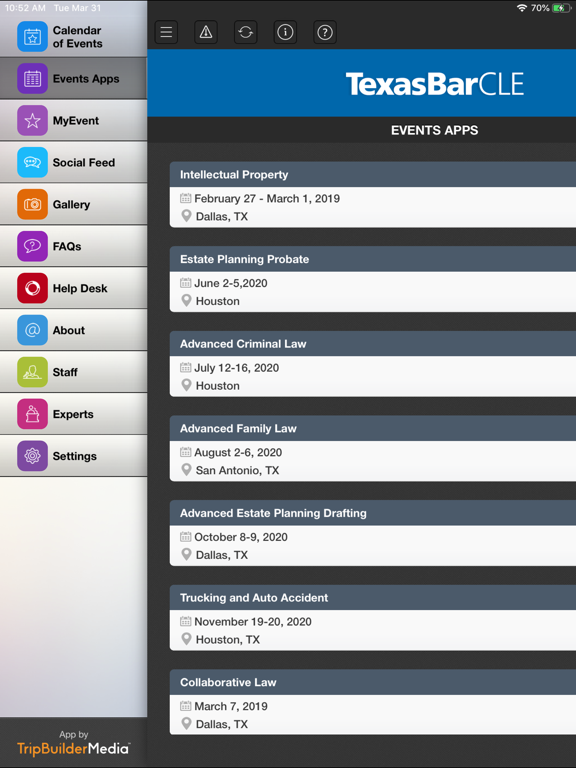The image size is (576, 768).
Task: Tap the Experts podium icon
Action: 32,414
